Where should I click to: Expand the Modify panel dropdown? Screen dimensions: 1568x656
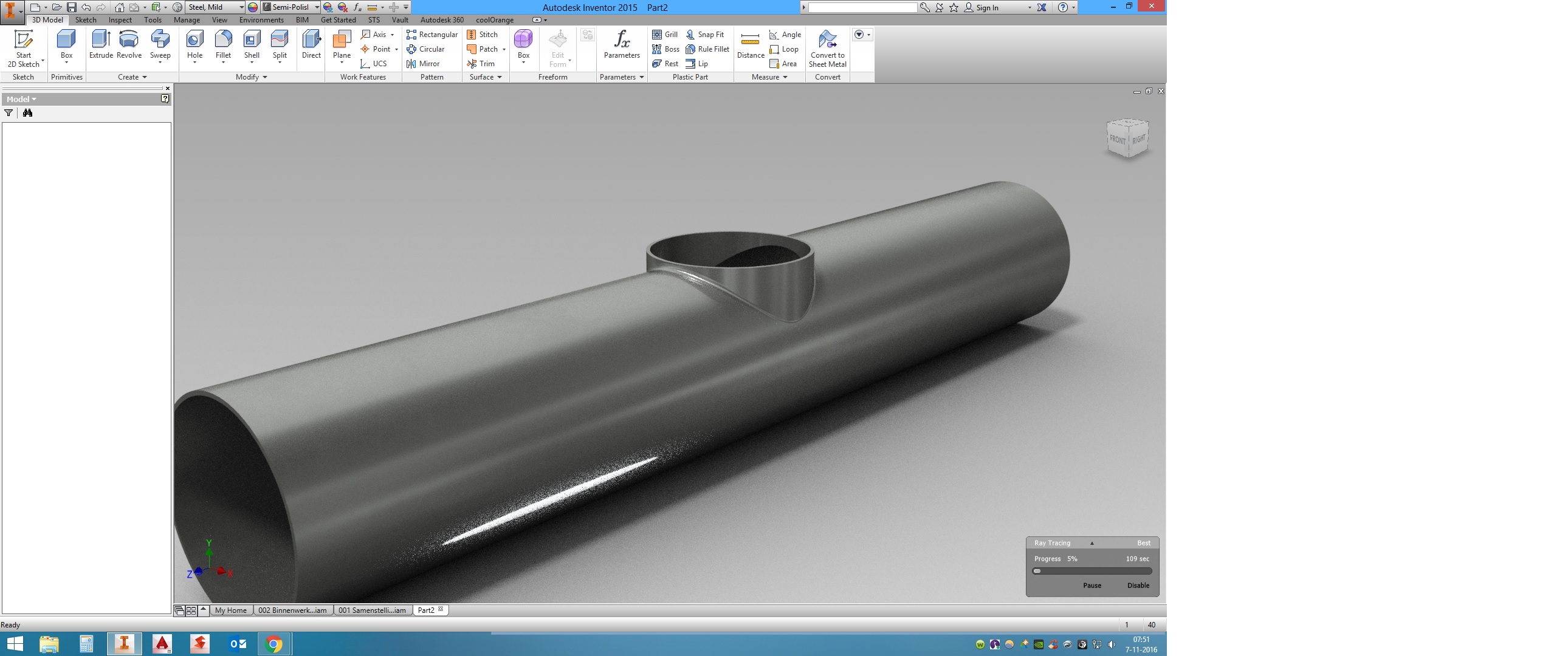265,77
